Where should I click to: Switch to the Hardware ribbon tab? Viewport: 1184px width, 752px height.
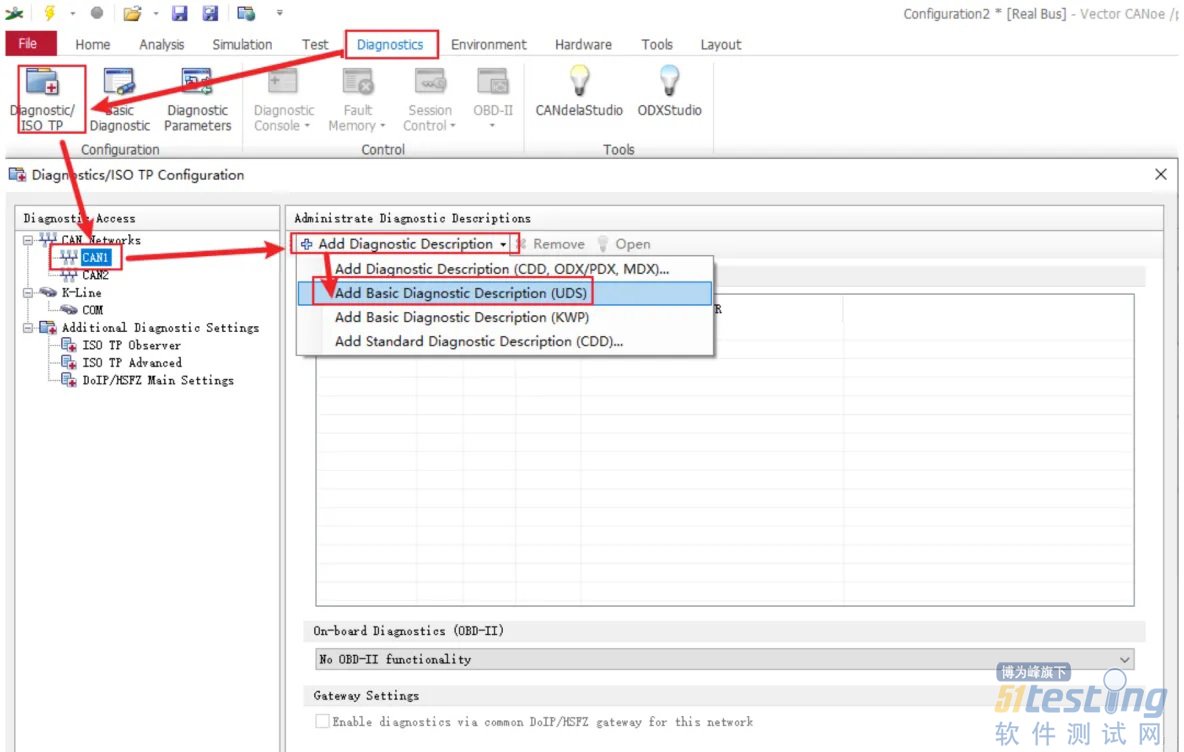(584, 45)
